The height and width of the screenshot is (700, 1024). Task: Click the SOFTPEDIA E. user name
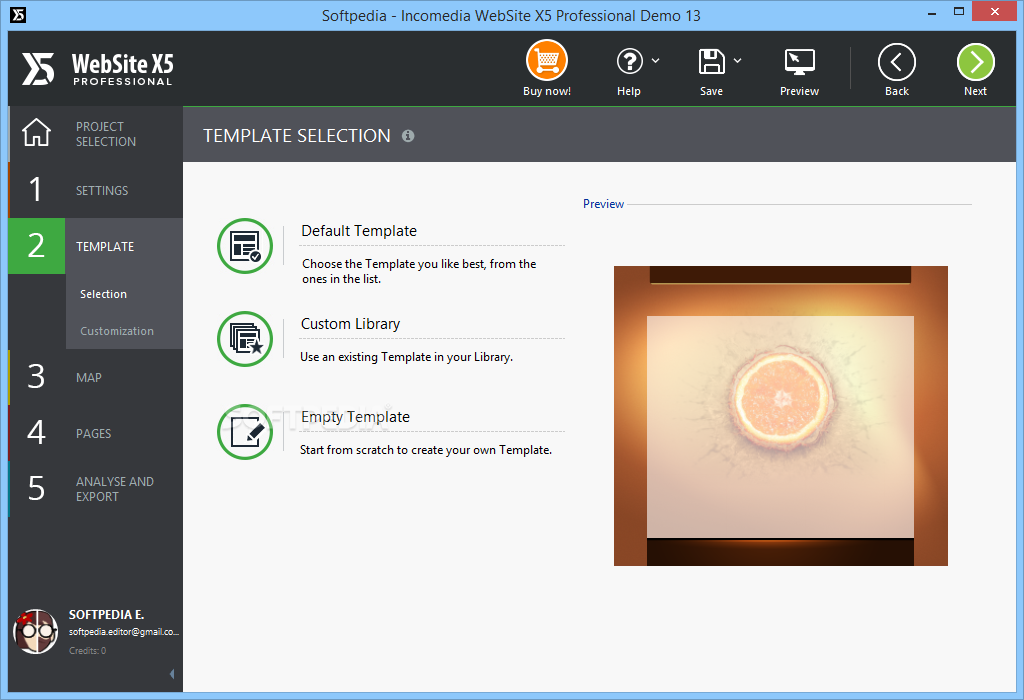pyautogui.click(x=106, y=614)
